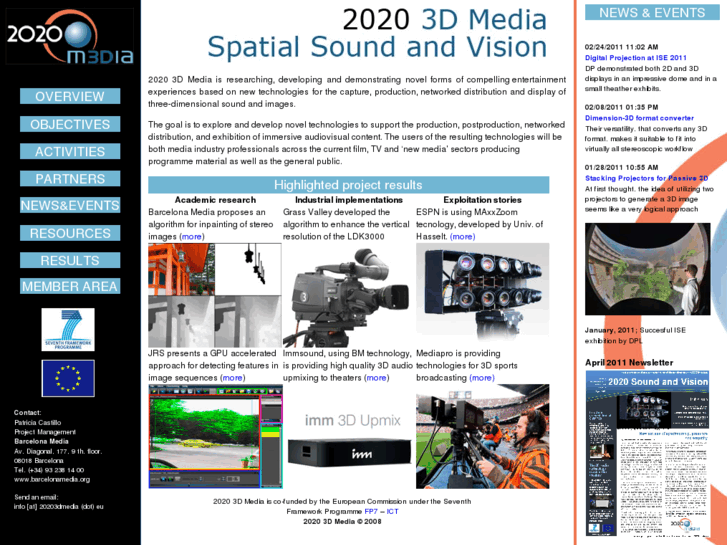View the stereo inpainting image thumbnail

(x=215, y=295)
